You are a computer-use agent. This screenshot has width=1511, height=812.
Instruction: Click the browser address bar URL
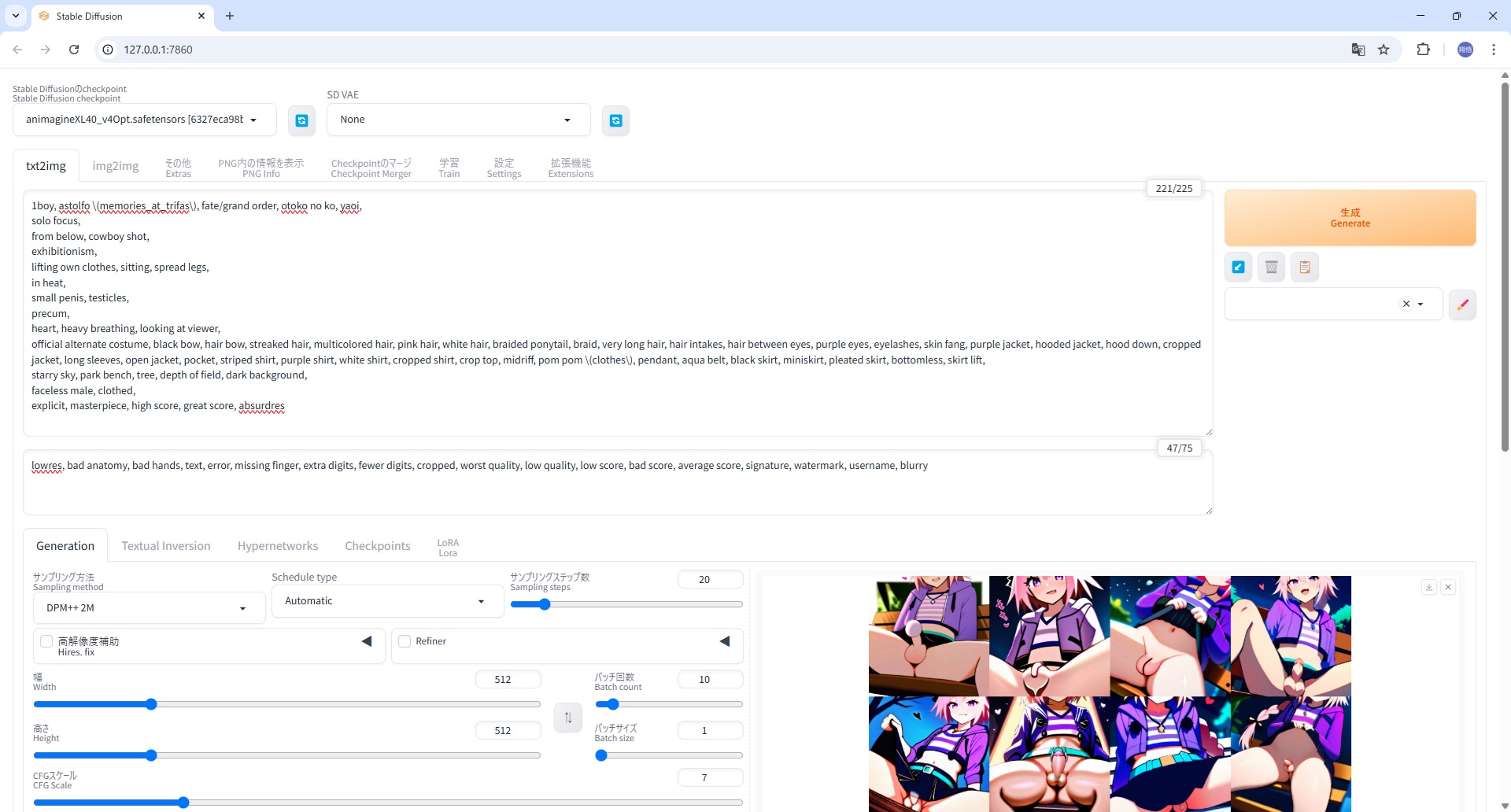coord(158,50)
